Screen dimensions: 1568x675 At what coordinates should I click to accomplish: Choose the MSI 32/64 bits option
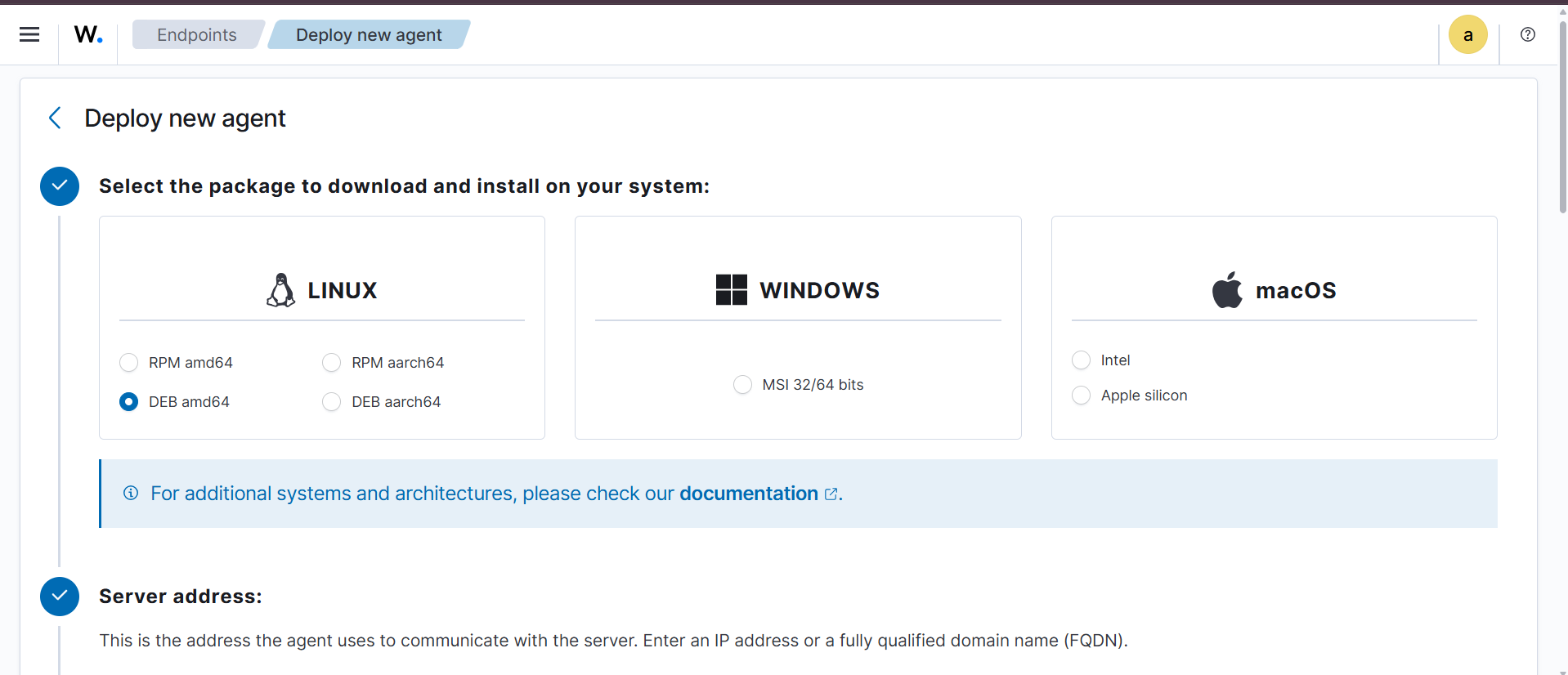click(x=742, y=384)
